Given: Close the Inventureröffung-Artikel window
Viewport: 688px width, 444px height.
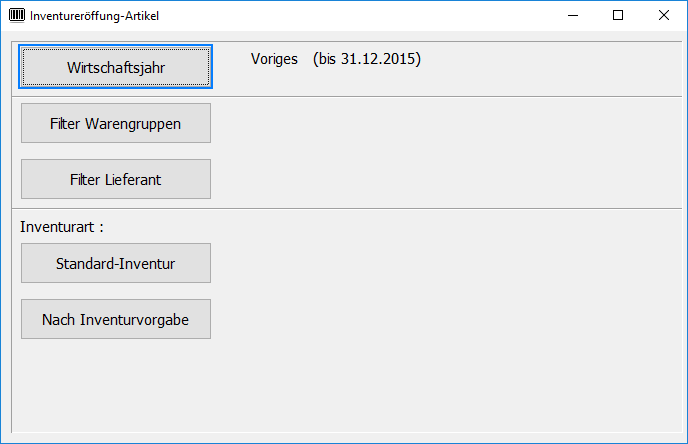Looking at the screenshot, I should point(664,15).
